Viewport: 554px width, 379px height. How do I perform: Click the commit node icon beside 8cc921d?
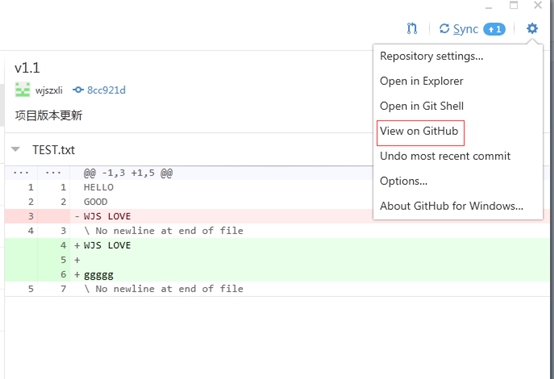pyautogui.click(x=78, y=90)
